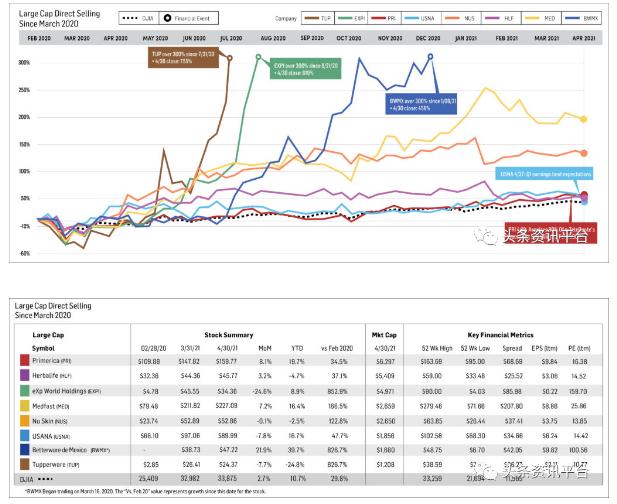
Task: Click the 150% y-axis label
Action: 24,144
